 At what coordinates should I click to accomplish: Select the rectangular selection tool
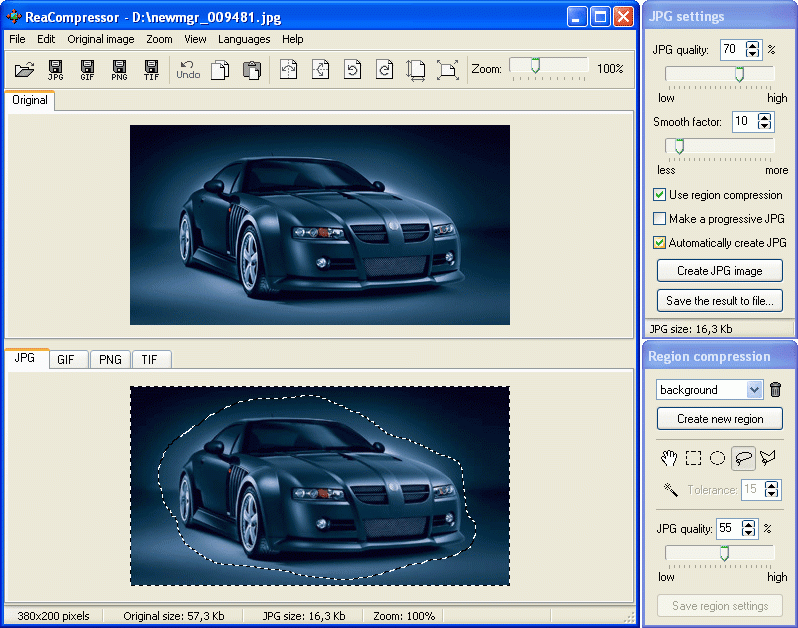(x=693, y=458)
